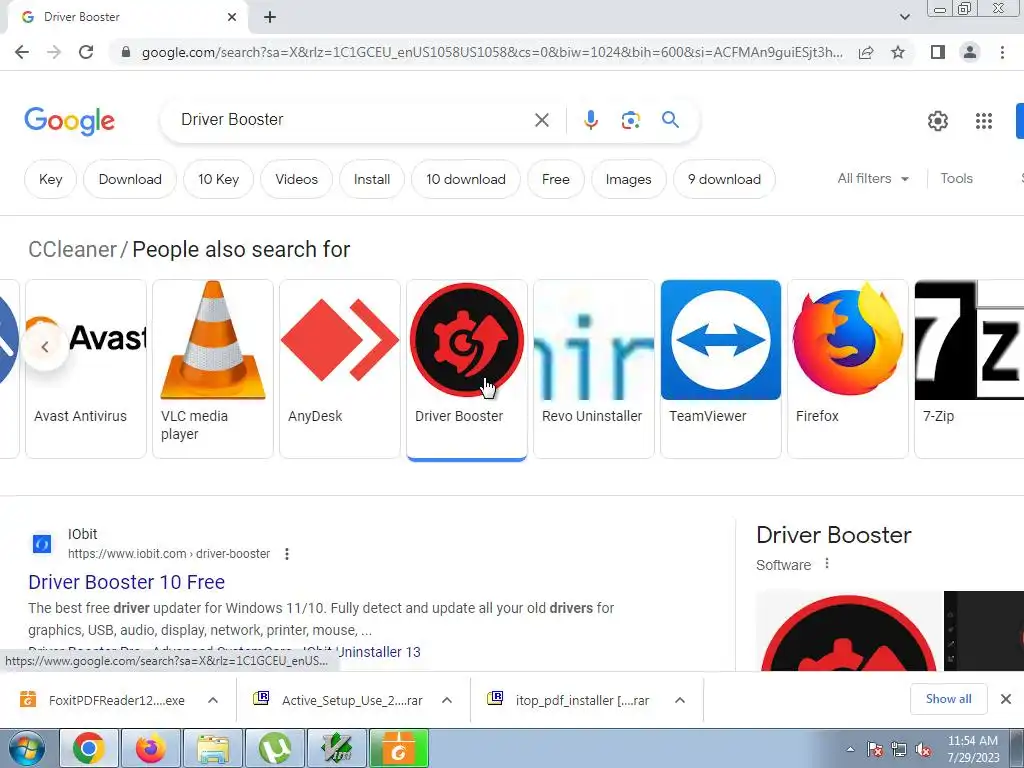
Task: Open knowledge panel Software more options
Action: coord(827,564)
